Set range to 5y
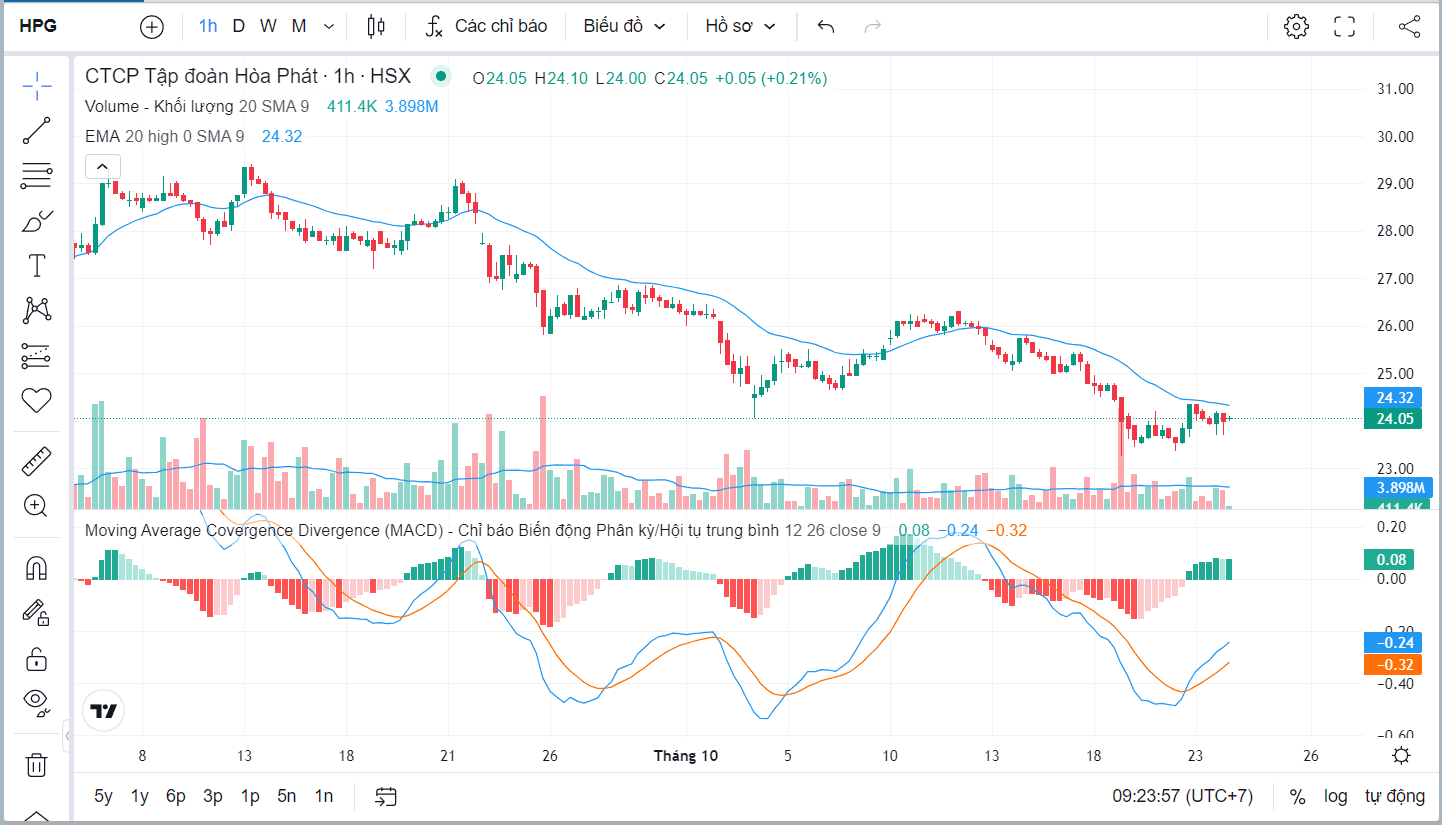1442x825 pixels. (104, 797)
